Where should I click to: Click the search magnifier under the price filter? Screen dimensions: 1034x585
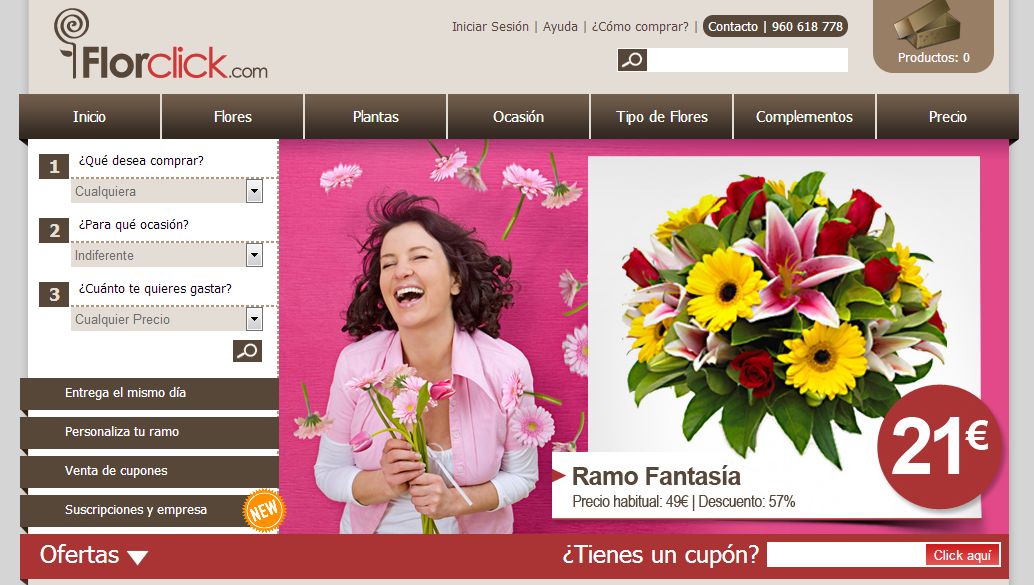[x=247, y=351]
